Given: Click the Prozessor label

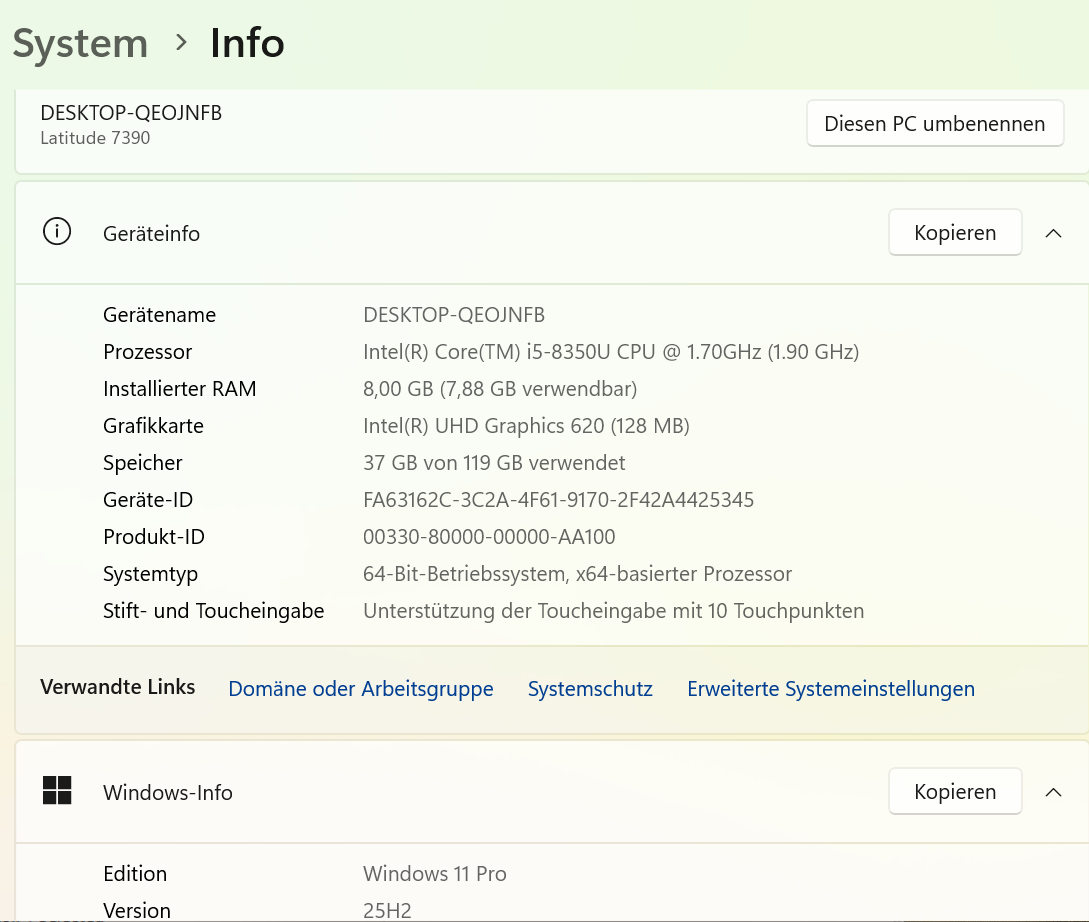Looking at the screenshot, I should point(147,352).
